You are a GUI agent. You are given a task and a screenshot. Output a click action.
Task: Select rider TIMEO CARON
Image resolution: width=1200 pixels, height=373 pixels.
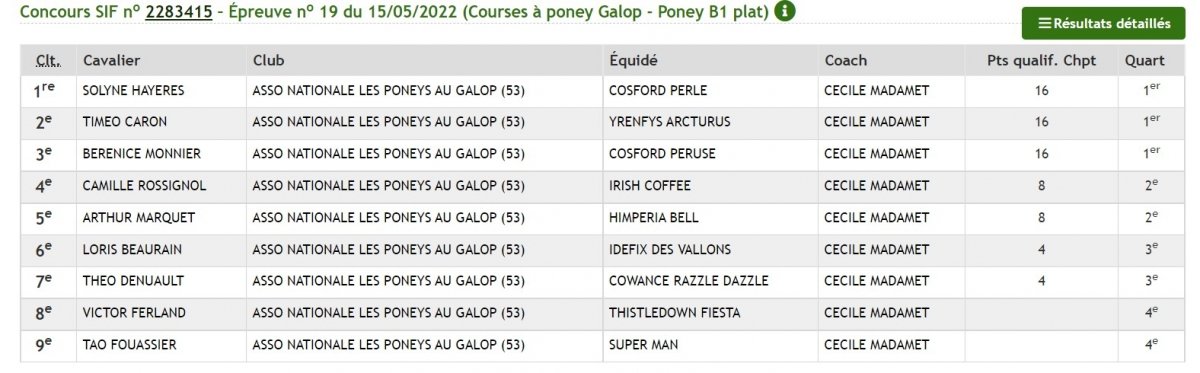click(x=125, y=122)
